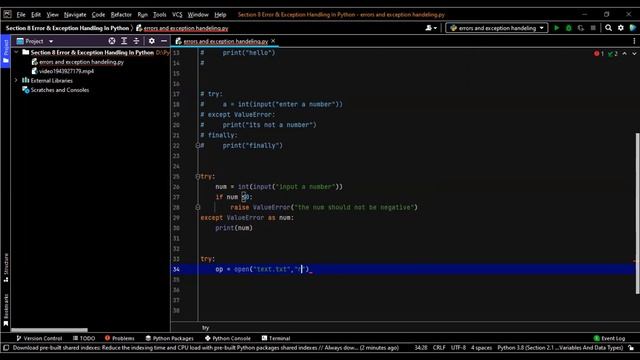Open the Python Packages tool window

tap(169, 338)
